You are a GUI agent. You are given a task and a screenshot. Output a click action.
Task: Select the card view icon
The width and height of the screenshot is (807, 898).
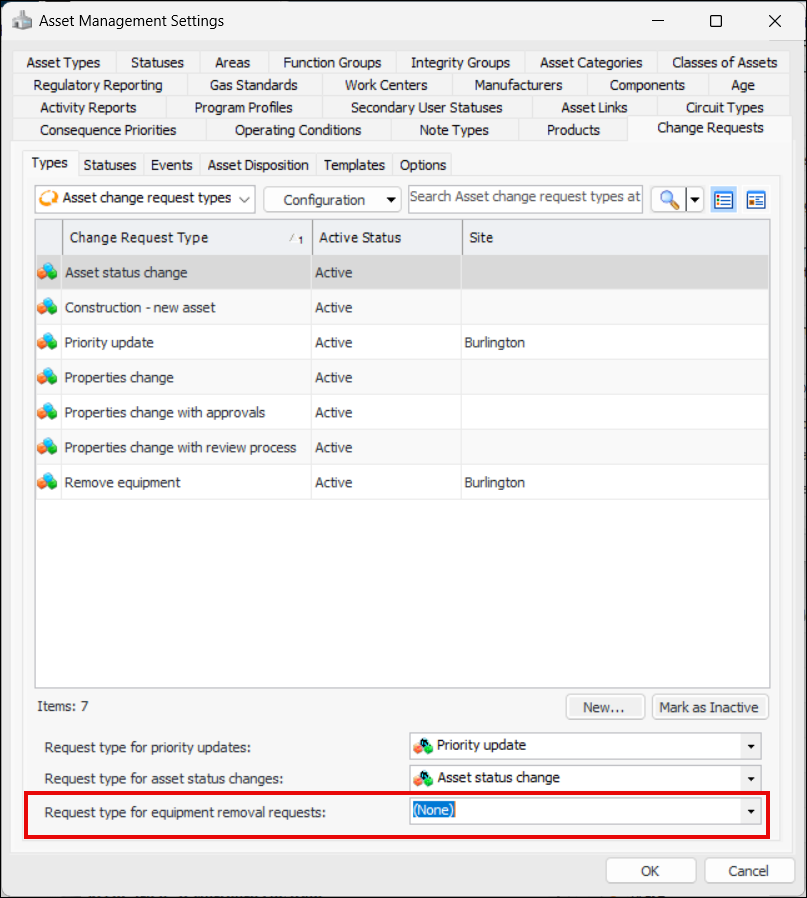pyautogui.click(x=756, y=200)
